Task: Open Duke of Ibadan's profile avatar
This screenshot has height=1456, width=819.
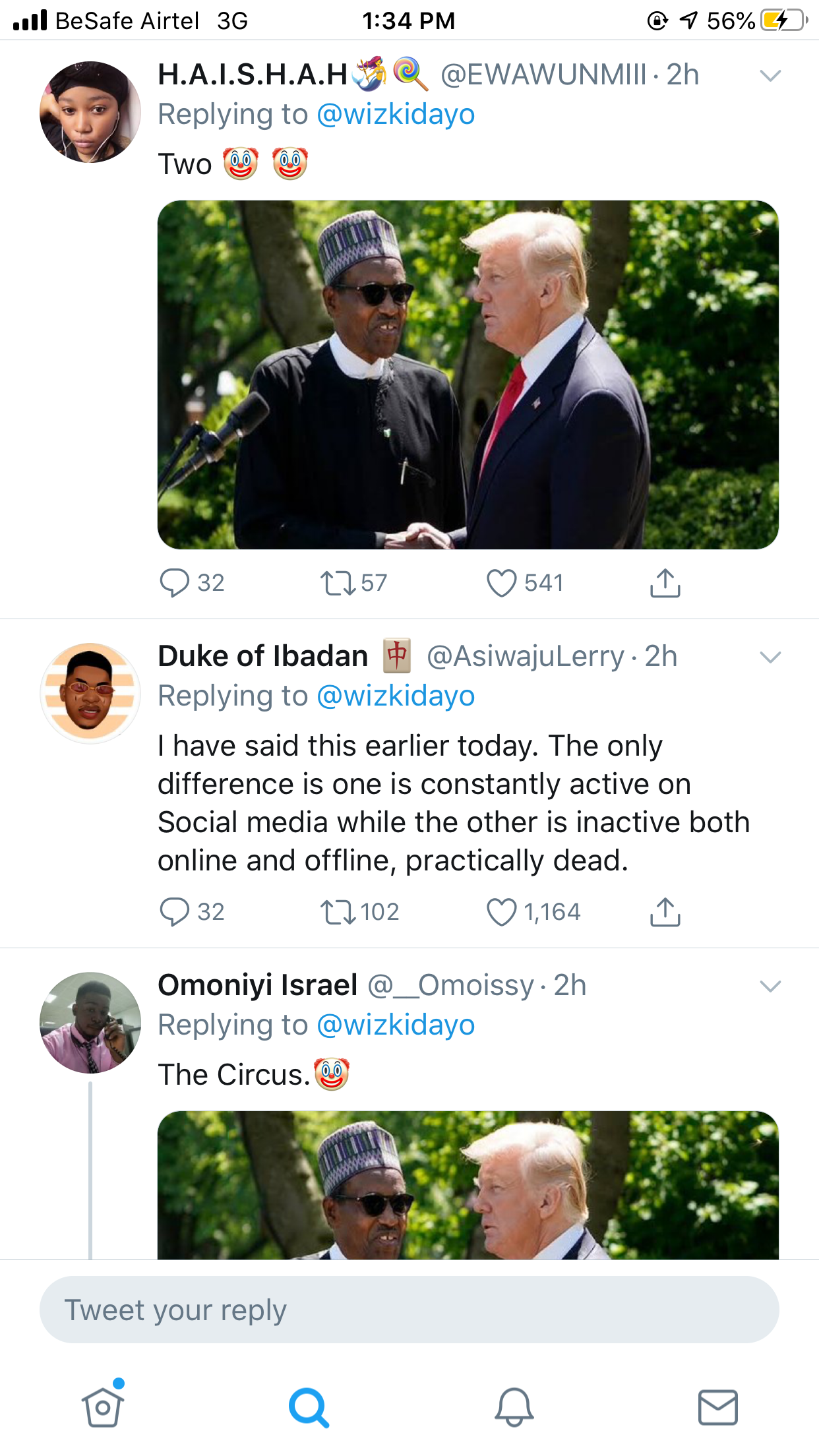Action: pos(90,693)
